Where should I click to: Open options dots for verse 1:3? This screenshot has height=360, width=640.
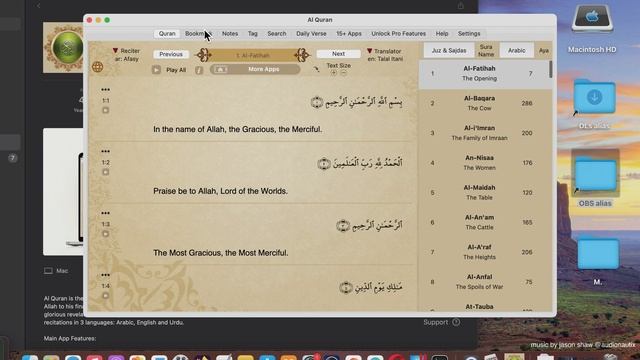coord(105,213)
